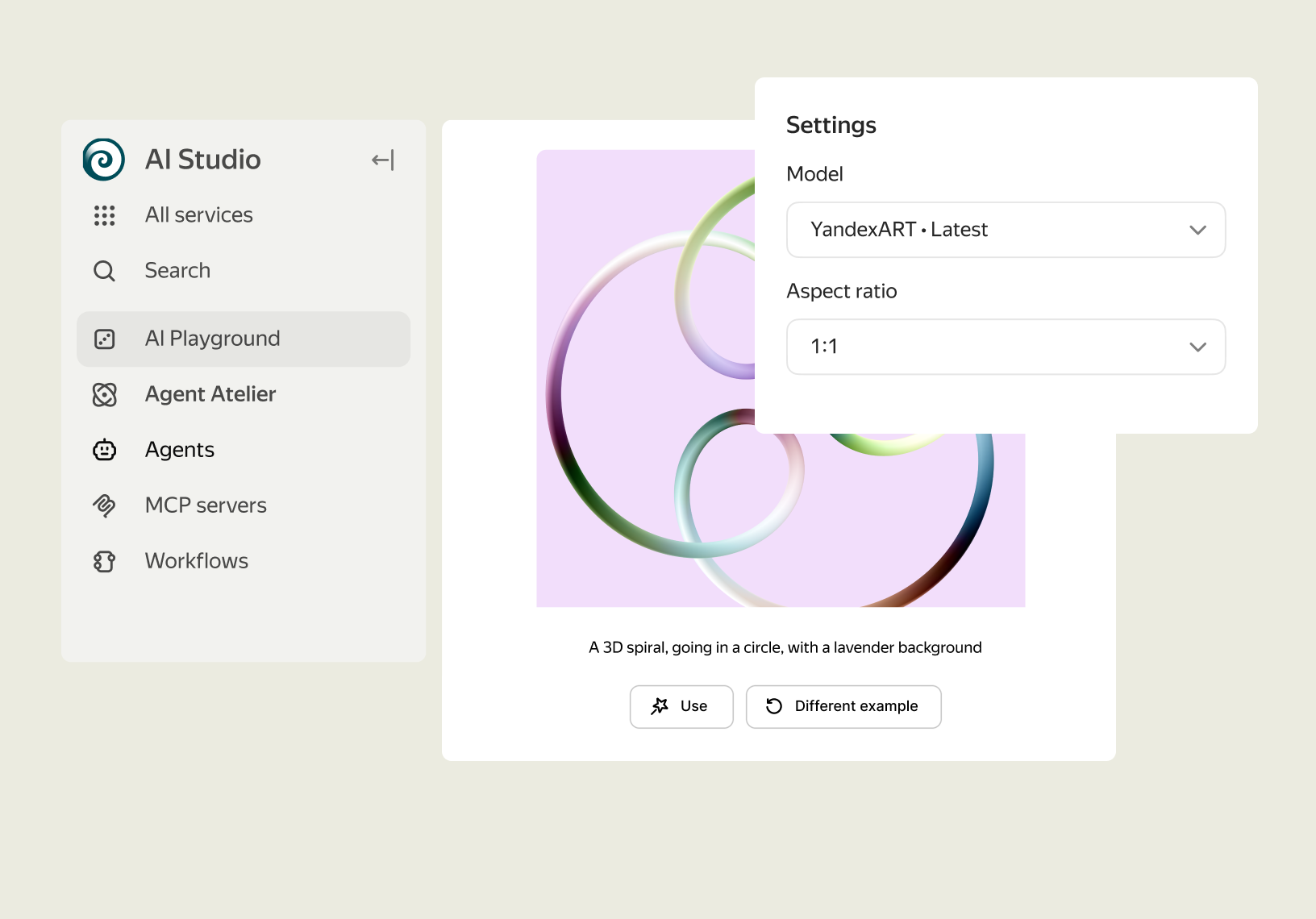Click the Agent Atelier icon
The width and height of the screenshot is (1316, 919).
pos(104,394)
